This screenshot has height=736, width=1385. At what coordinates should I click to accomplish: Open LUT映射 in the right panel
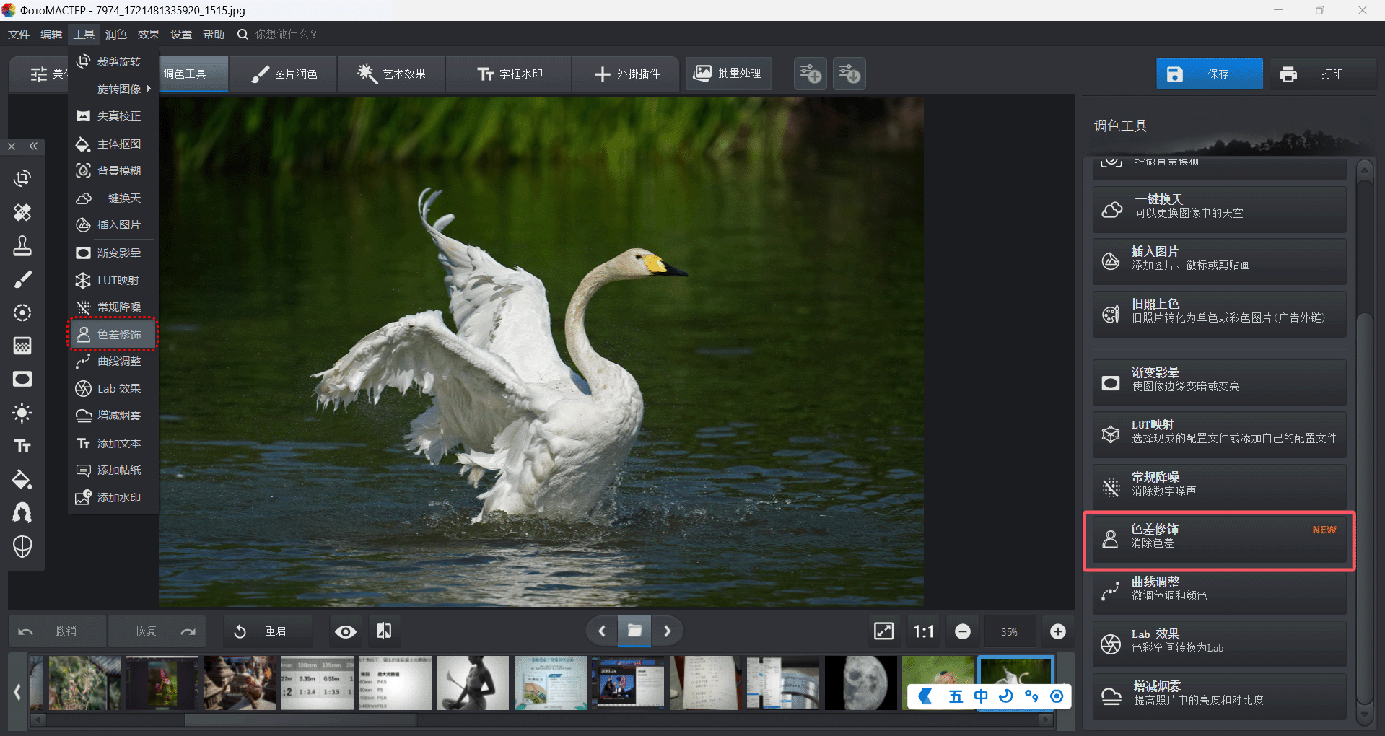1220,432
